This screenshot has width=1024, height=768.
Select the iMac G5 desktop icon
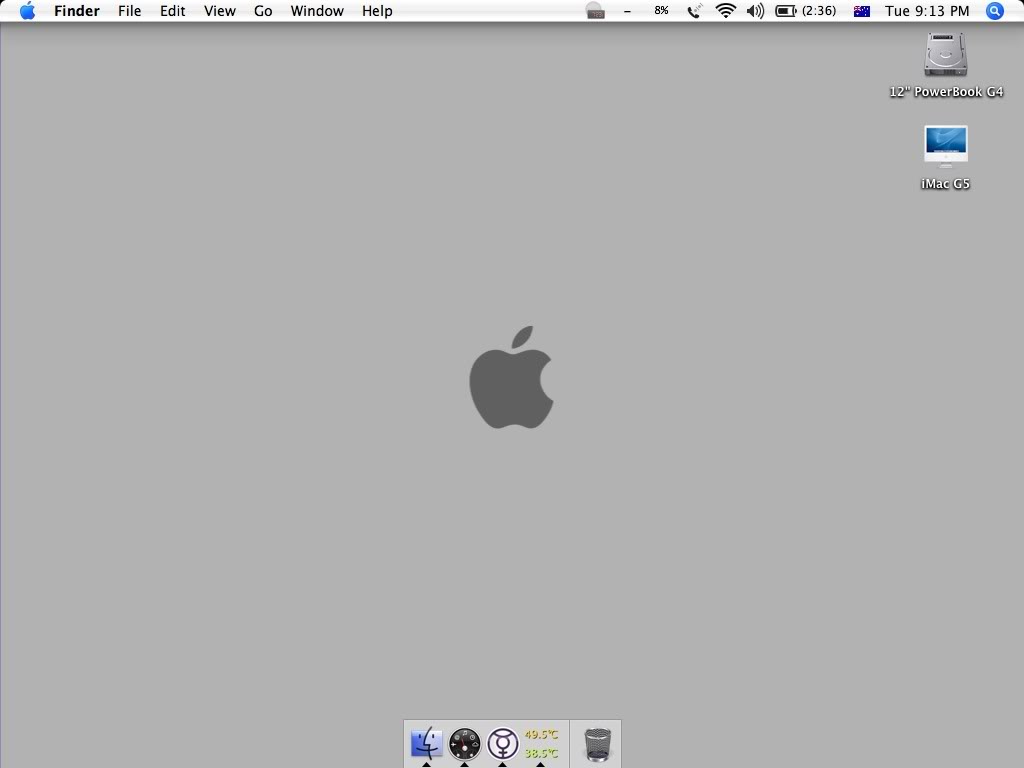[x=946, y=146]
